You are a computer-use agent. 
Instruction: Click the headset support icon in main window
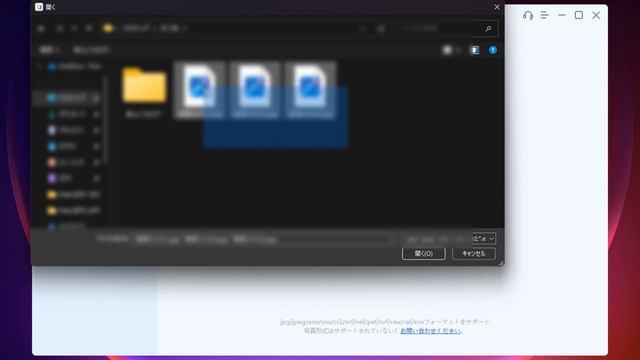pos(528,16)
